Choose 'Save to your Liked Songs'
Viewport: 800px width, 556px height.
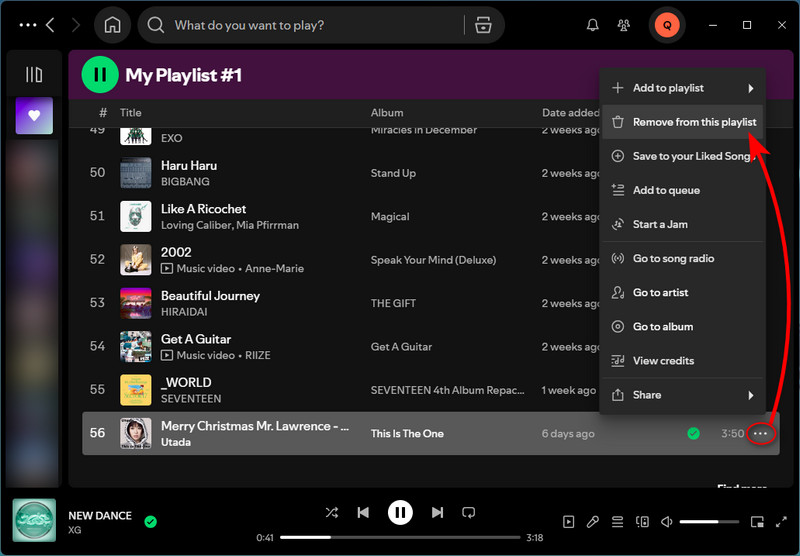click(x=682, y=156)
